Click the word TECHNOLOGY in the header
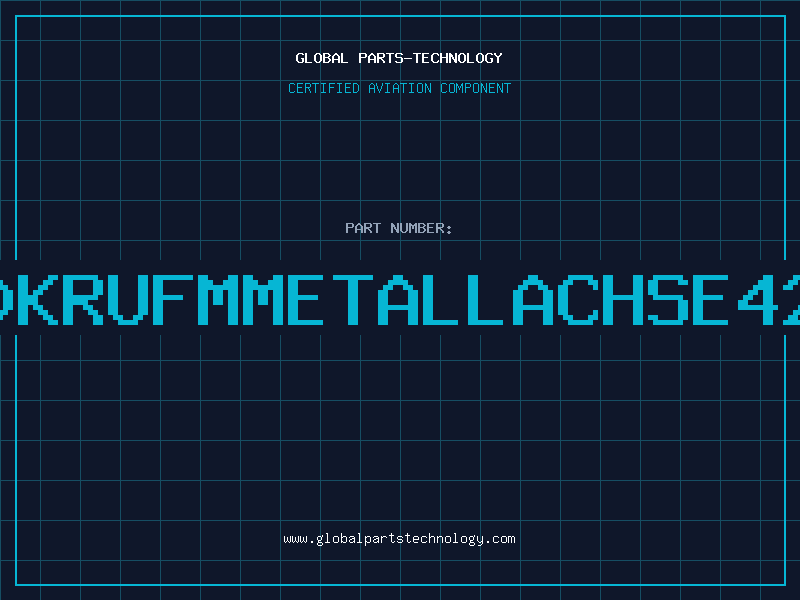 [x=458, y=58]
